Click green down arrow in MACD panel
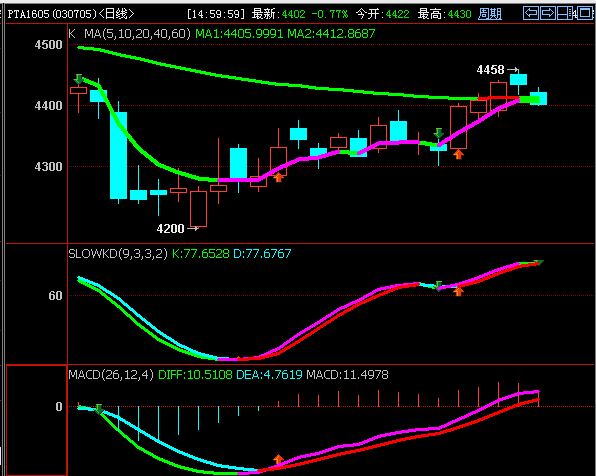Screen dimensions: 596x476 click(99, 409)
